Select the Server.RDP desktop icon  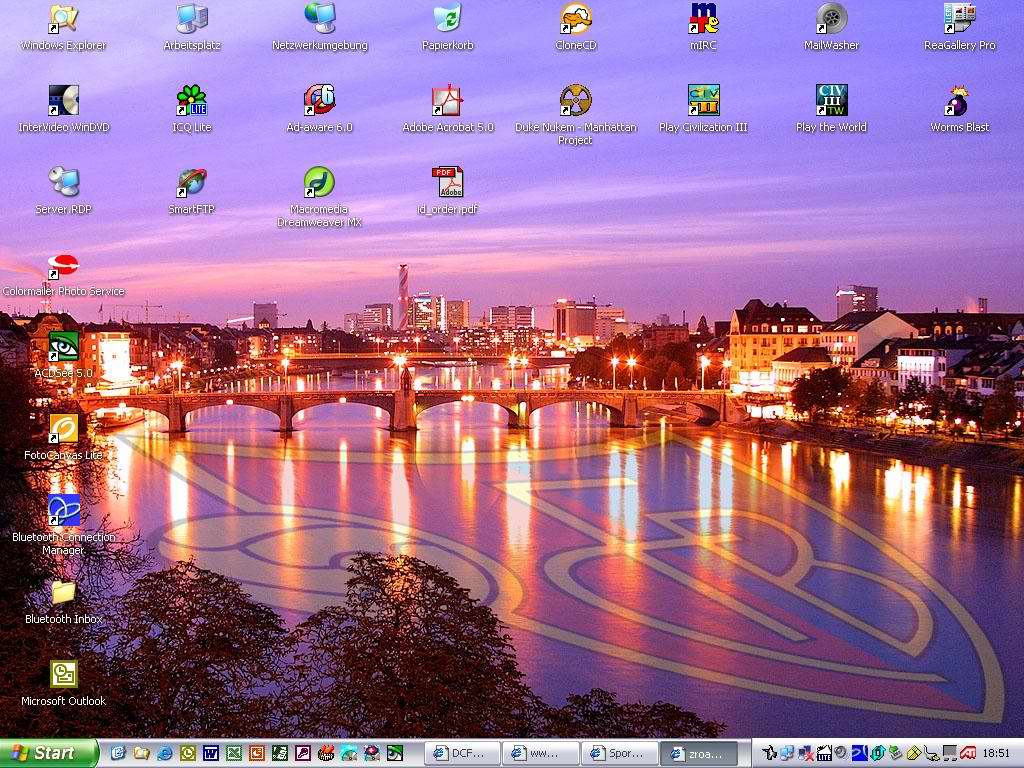click(x=63, y=191)
